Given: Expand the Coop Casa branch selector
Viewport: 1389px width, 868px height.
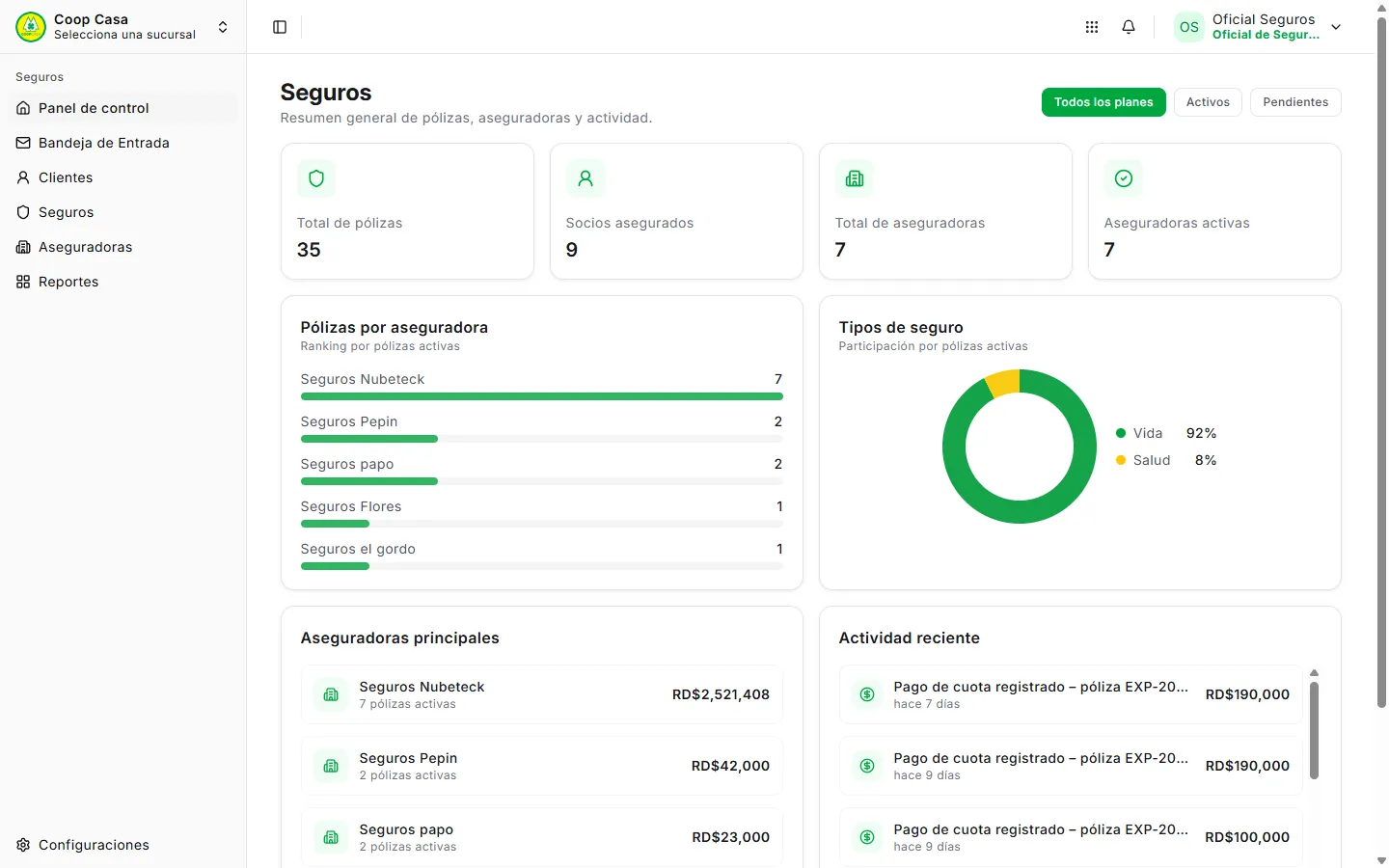Looking at the screenshot, I should pyautogui.click(x=223, y=27).
